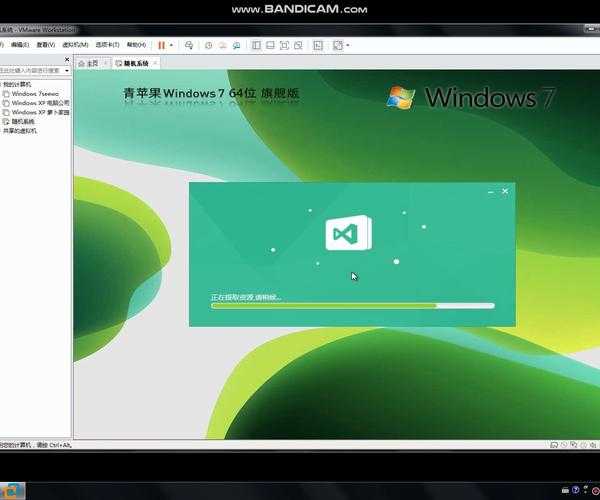Open the 编辑(E) menu

[x=20, y=45]
